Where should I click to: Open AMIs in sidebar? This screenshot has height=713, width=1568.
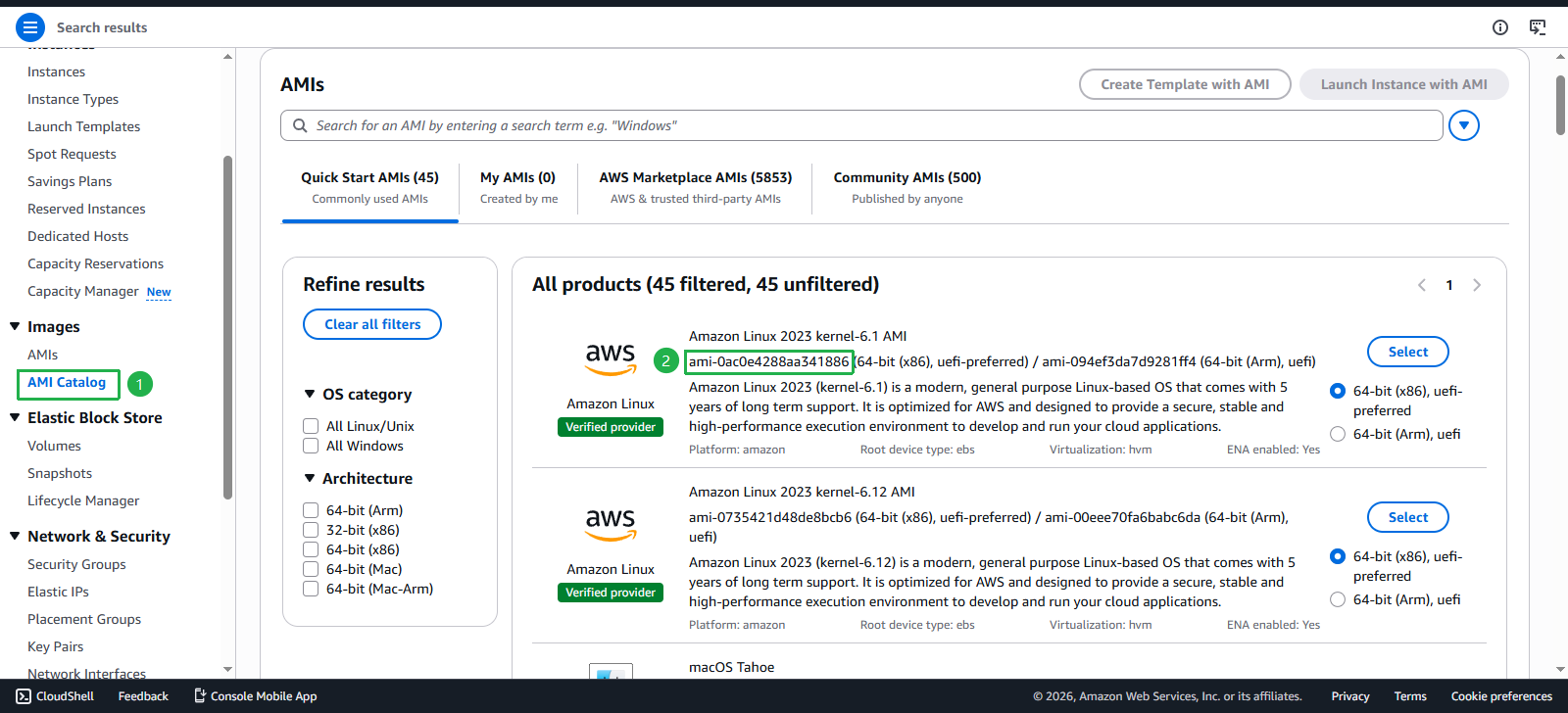pyautogui.click(x=42, y=355)
